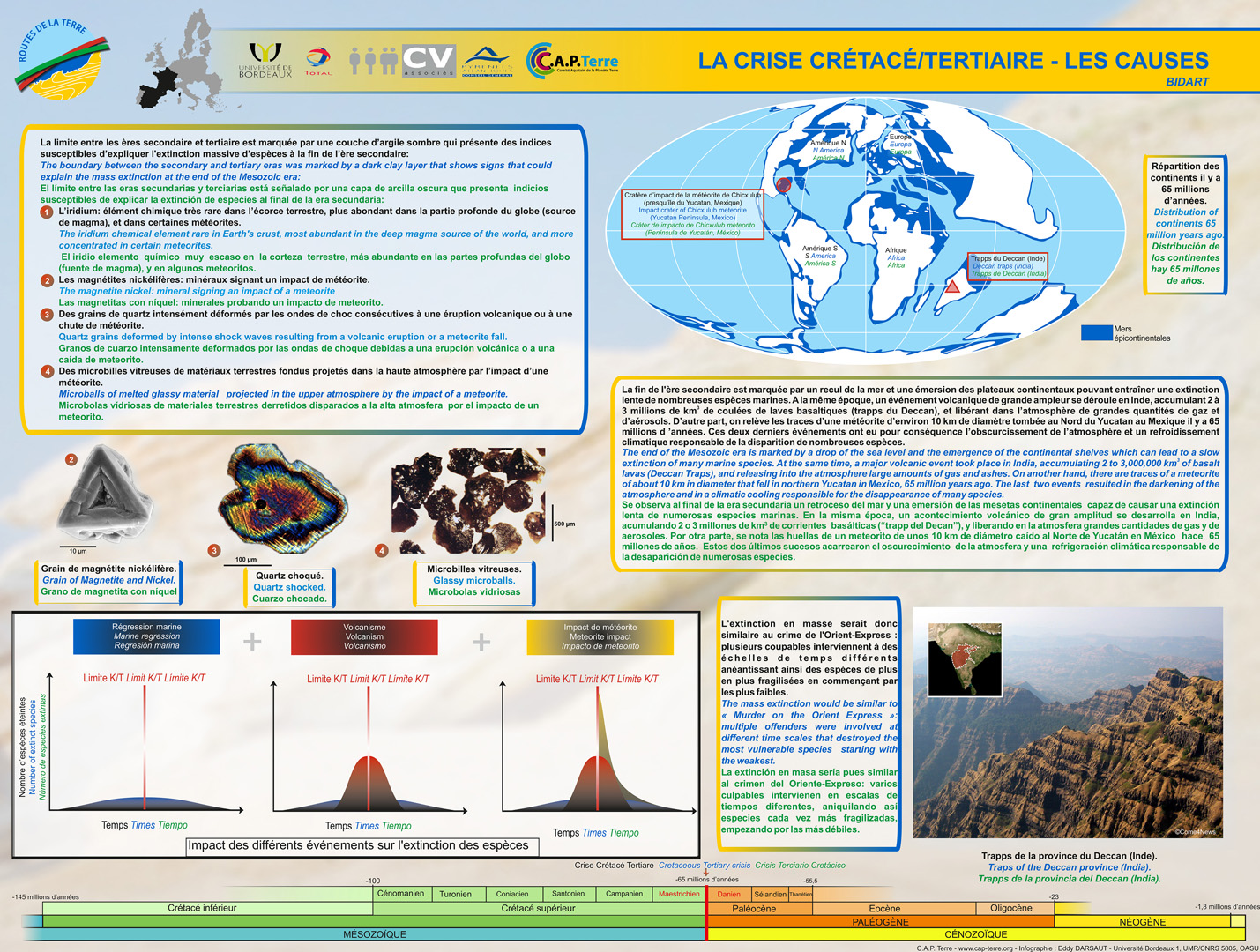Click the red triangle marker on Deccan

[952, 286]
